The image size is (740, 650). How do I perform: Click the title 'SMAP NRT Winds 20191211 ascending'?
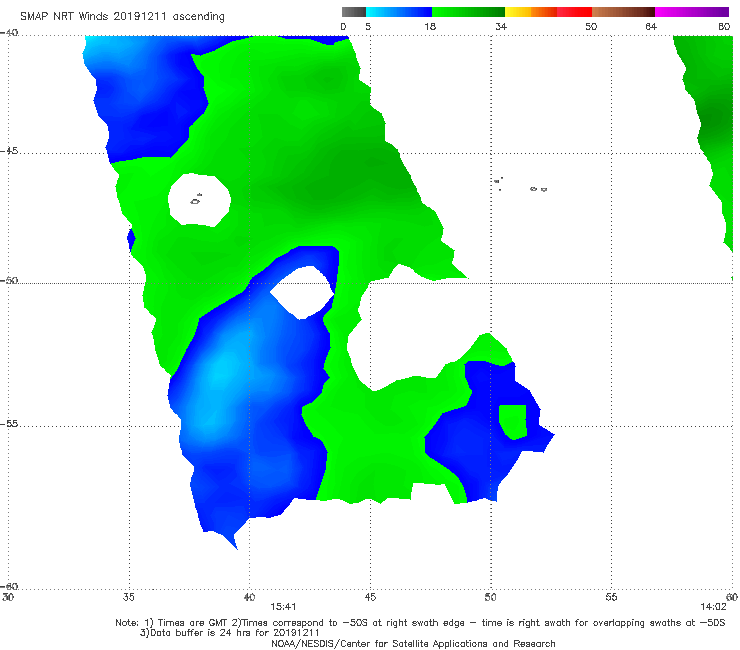pyautogui.click(x=122, y=16)
